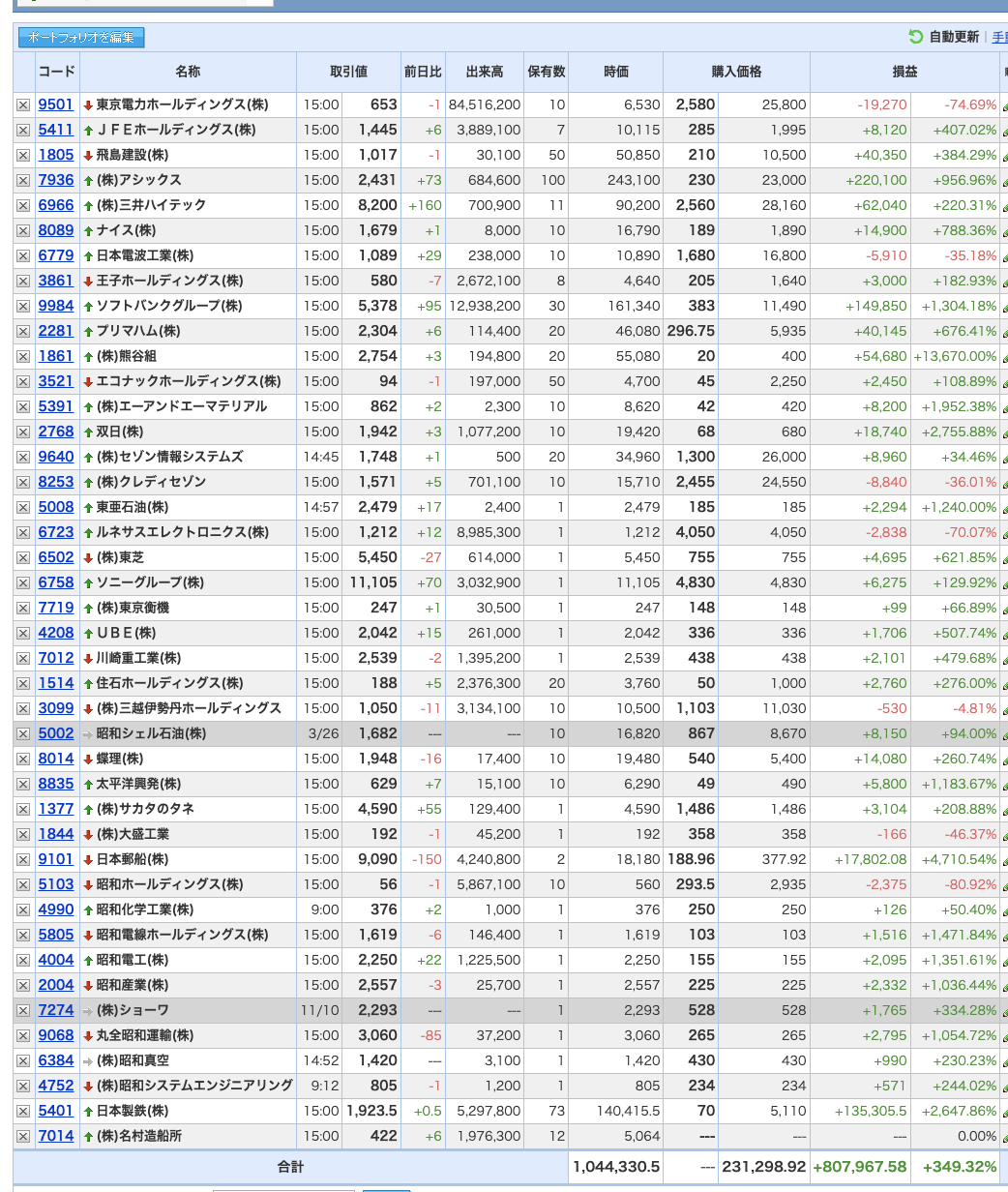Click the 自動更新 label text

pos(954,37)
